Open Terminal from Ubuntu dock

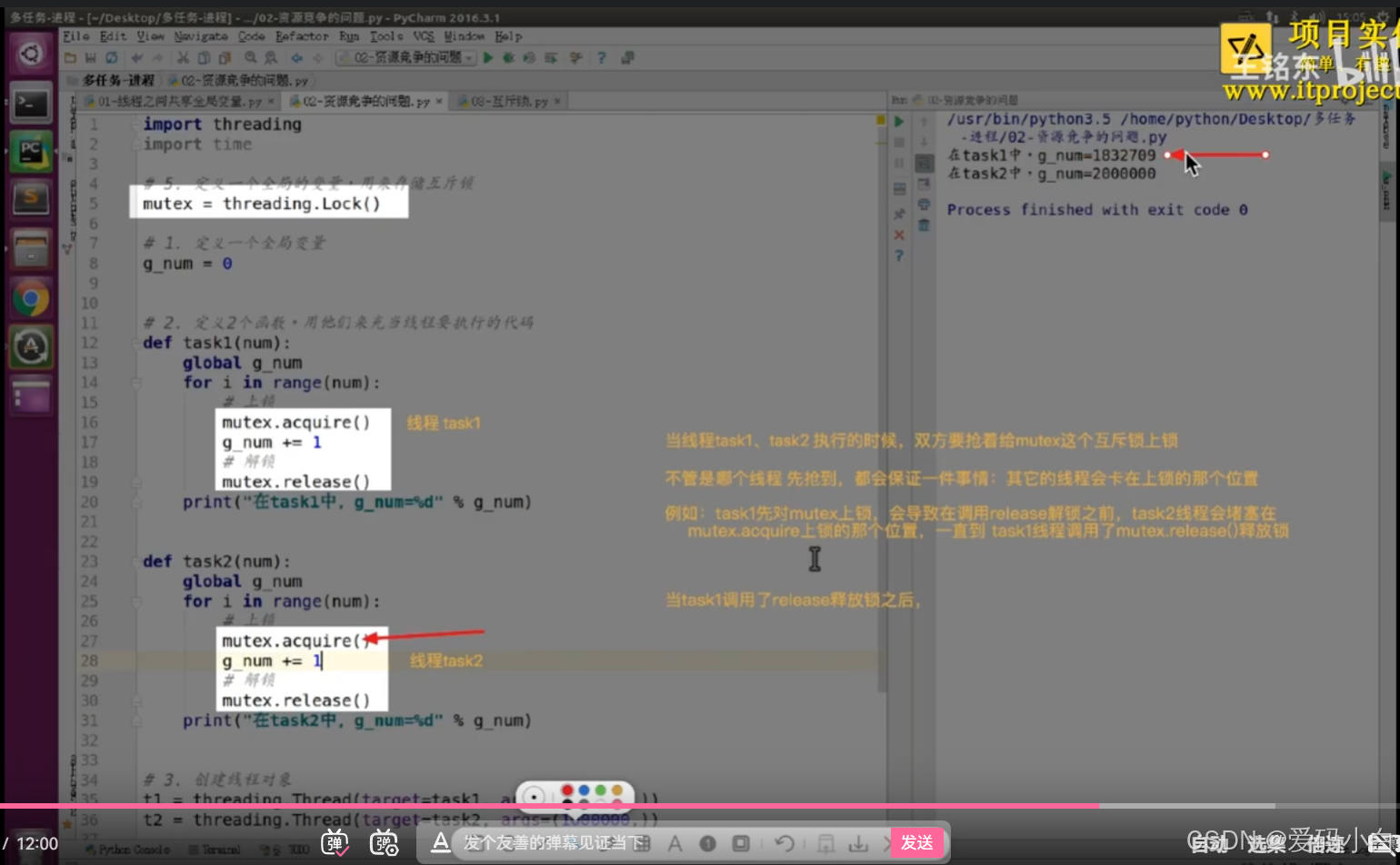[x=30, y=104]
